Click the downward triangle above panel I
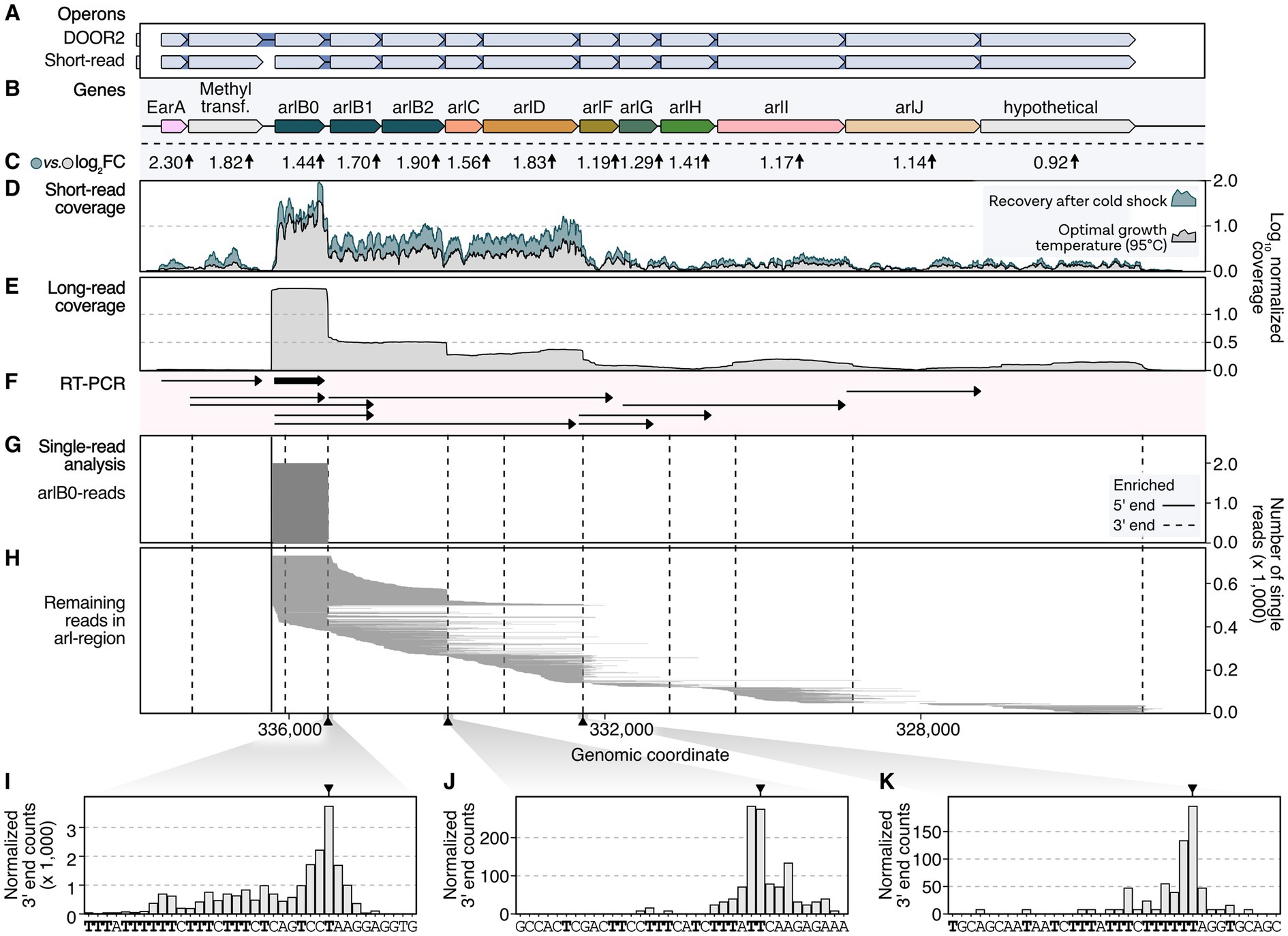The height and width of the screenshot is (936, 1288). pos(328,789)
